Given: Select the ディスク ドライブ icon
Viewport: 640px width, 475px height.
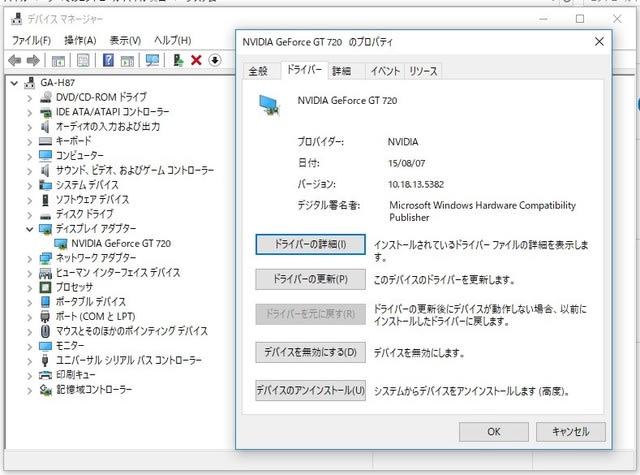Looking at the screenshot, I should point(45,215).
